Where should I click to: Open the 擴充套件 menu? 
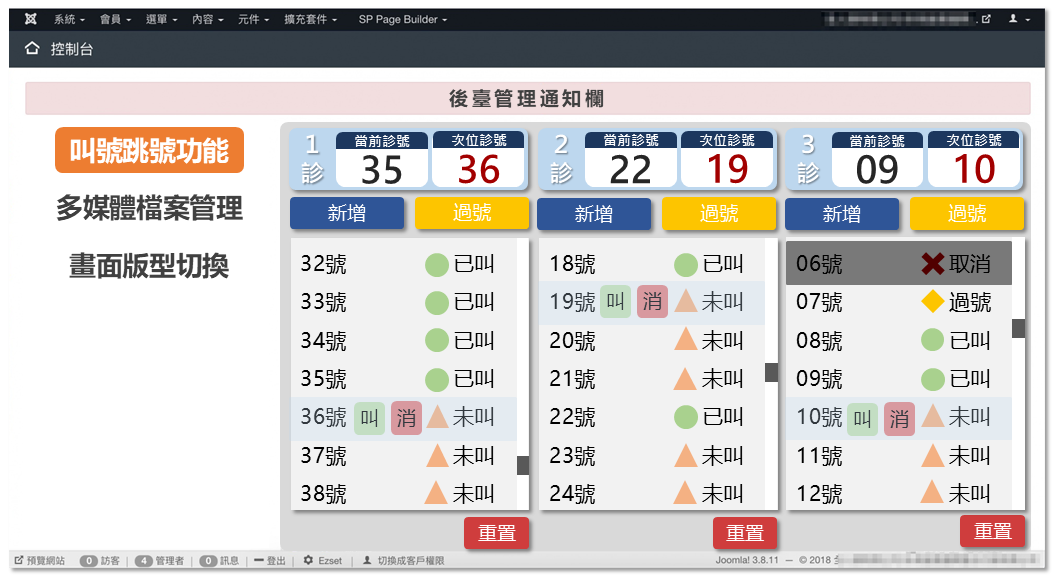point(311,20)
